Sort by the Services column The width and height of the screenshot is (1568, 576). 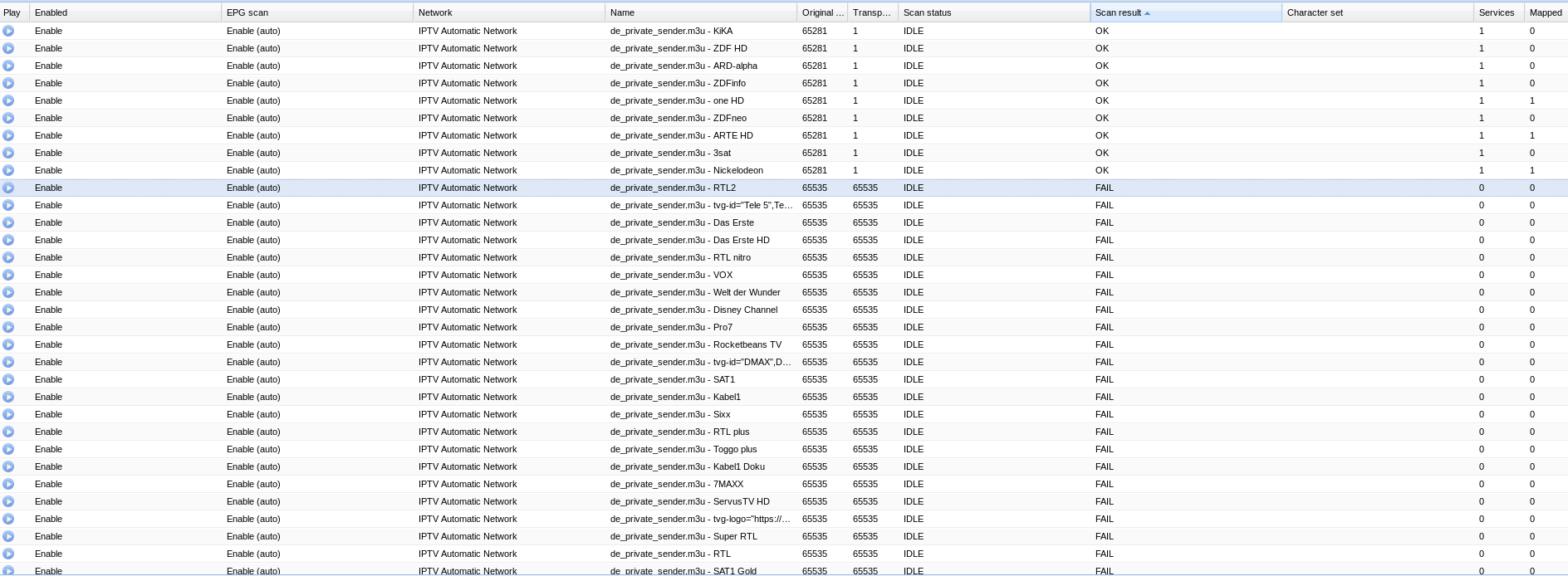(1499, 12)
